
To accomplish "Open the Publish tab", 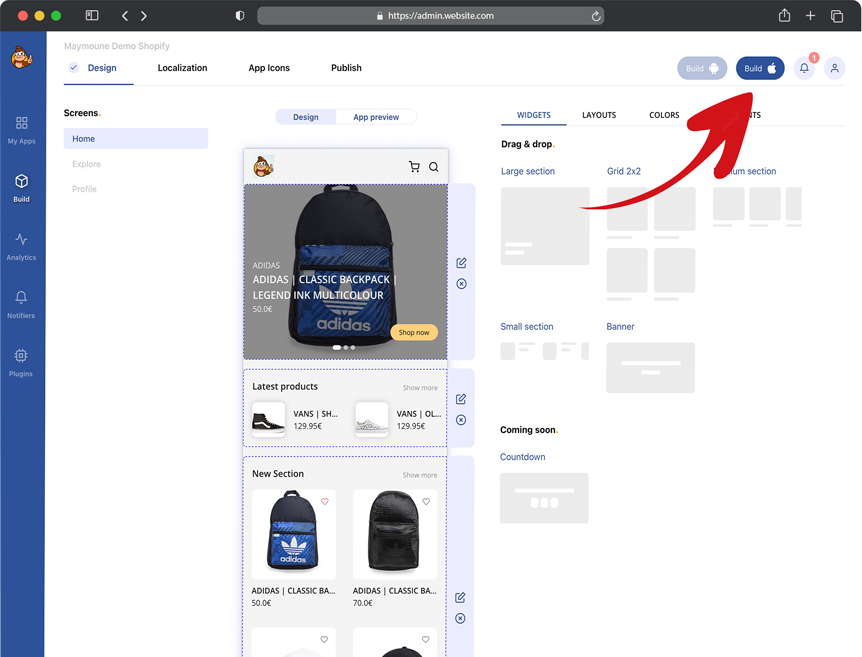I will point(346,68).
